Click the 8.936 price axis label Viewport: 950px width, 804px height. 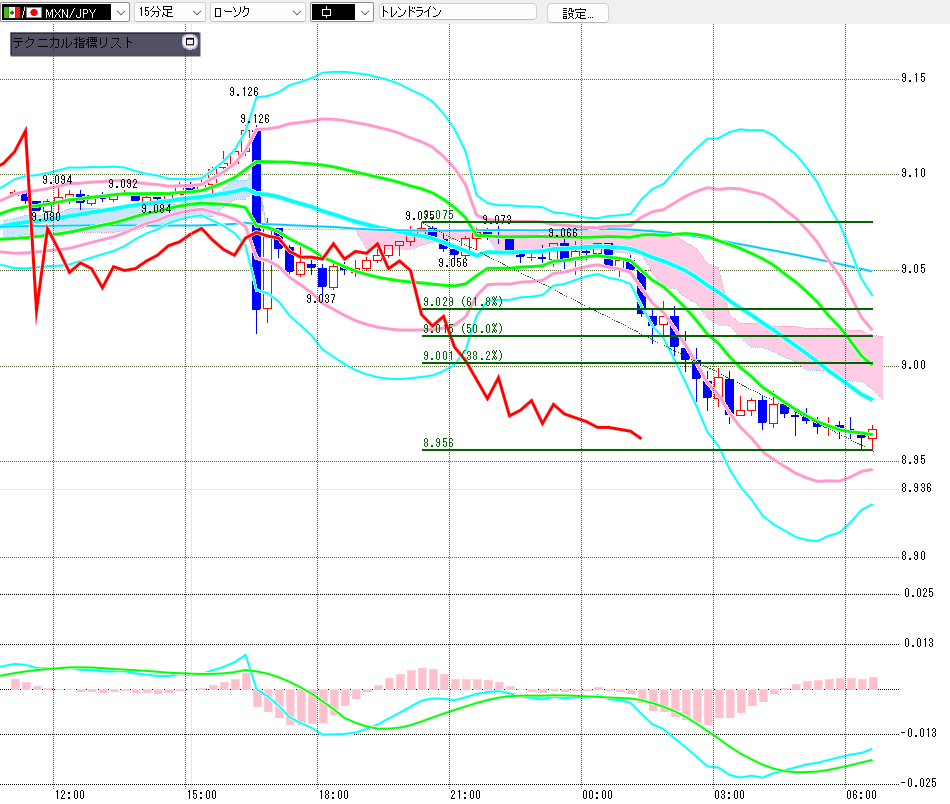915,488
